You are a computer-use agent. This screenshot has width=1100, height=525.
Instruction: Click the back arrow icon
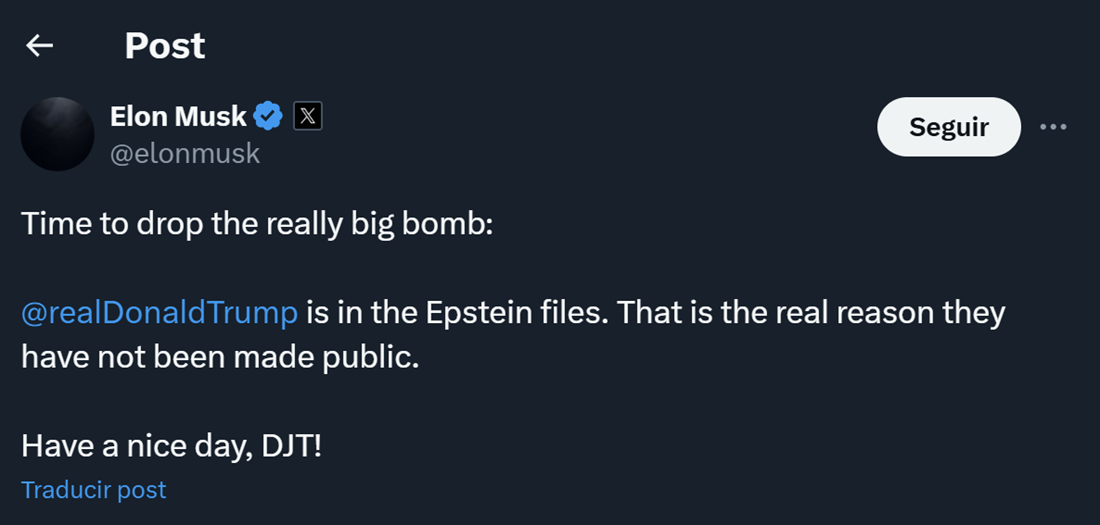tap(39, 45)
